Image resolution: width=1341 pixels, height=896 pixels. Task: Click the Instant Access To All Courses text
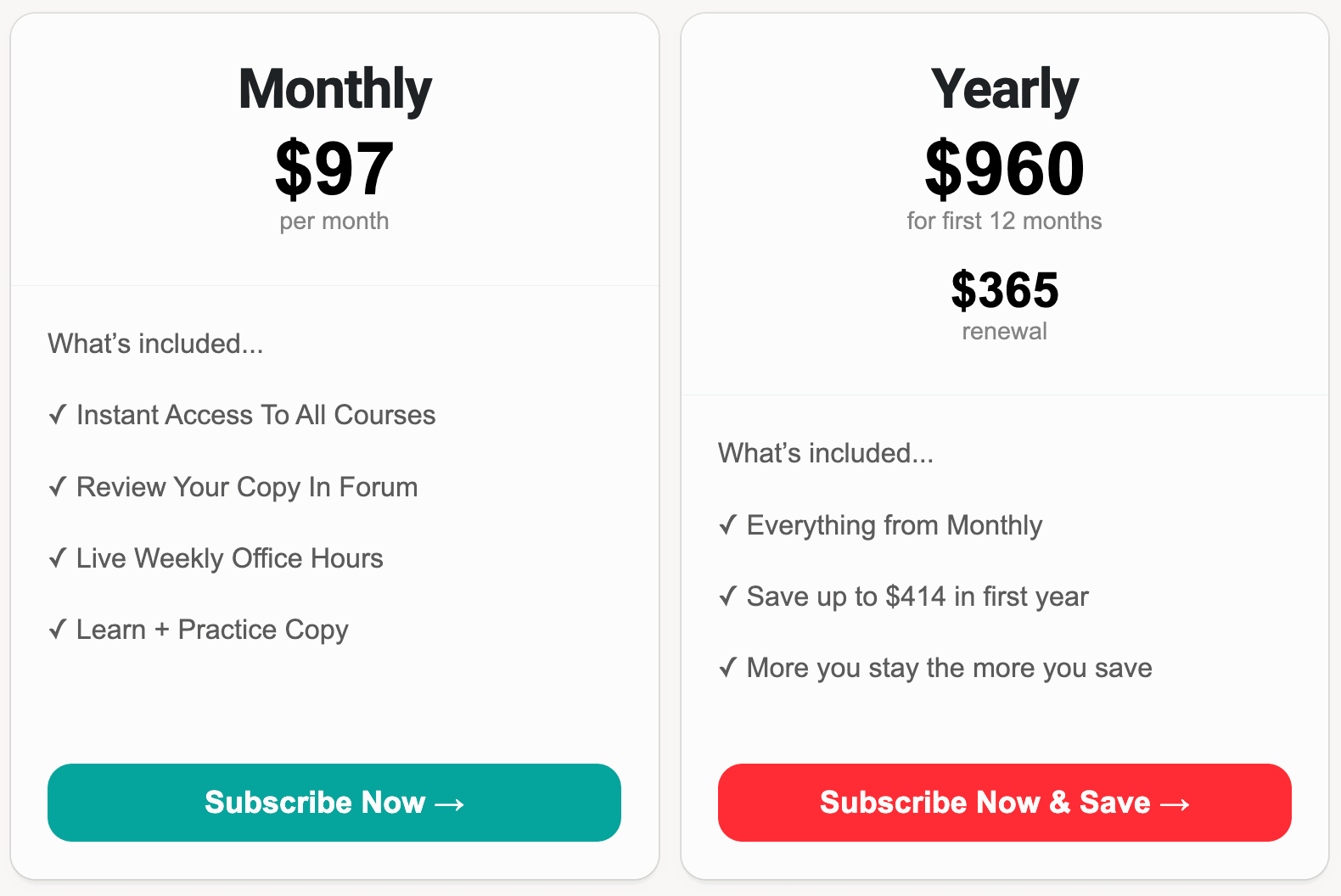256,415
